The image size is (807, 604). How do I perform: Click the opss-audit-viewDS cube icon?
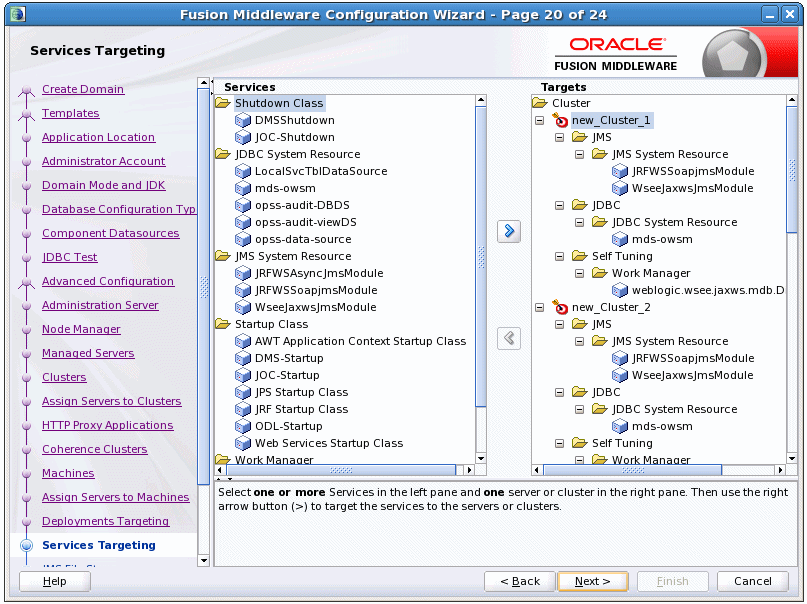[242, 222]
